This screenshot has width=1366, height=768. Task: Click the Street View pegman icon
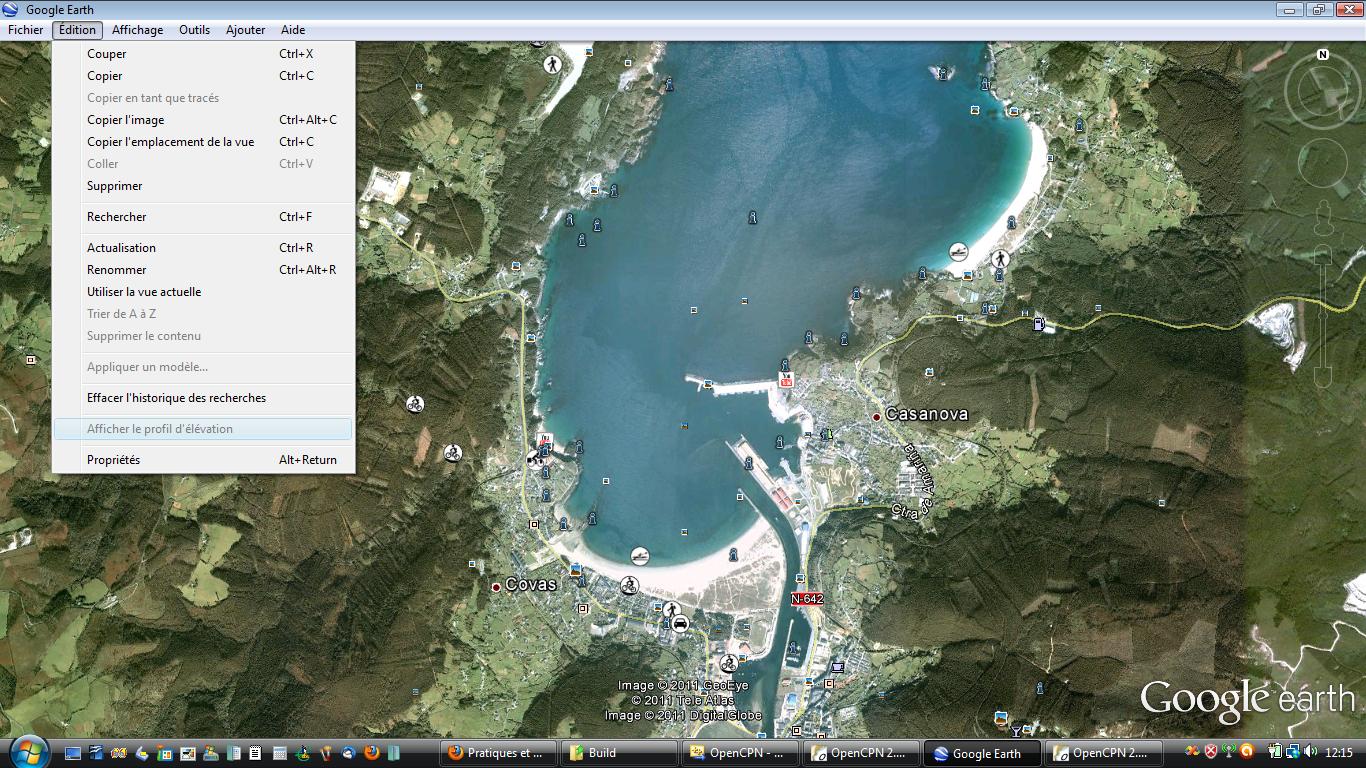tap(1323, 214)
